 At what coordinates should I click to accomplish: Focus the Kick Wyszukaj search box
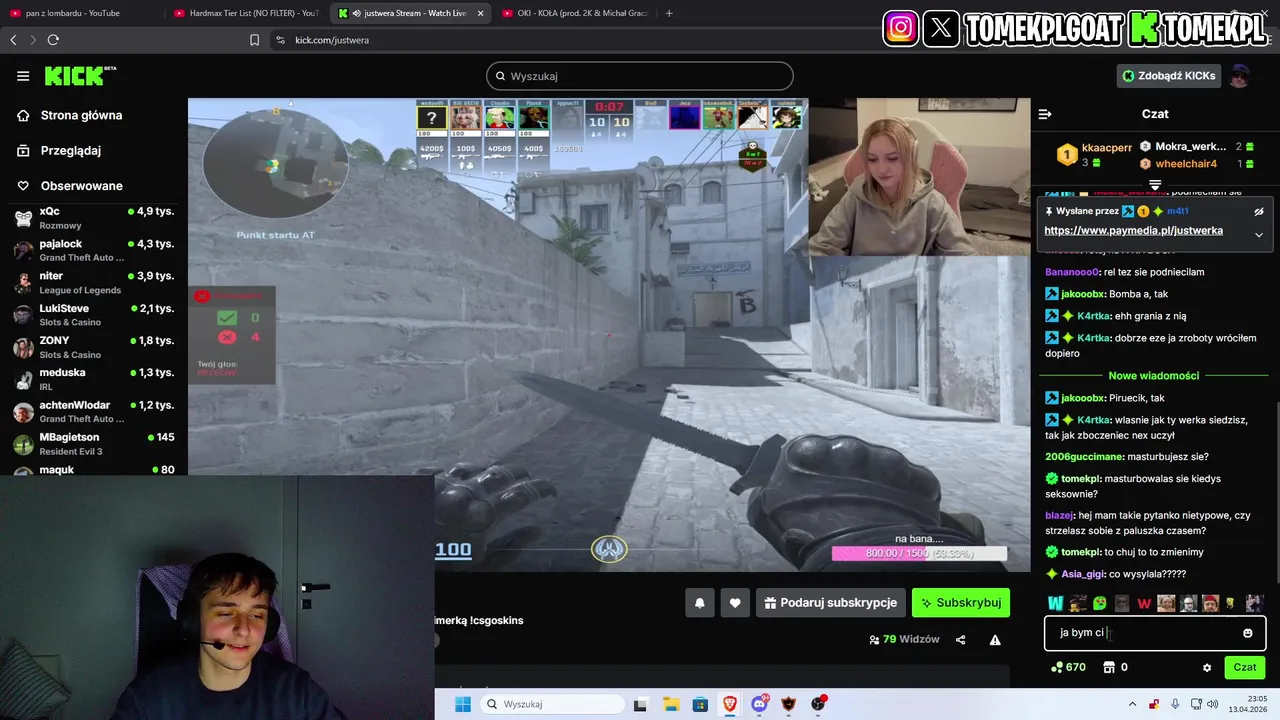tap(640, 76)
